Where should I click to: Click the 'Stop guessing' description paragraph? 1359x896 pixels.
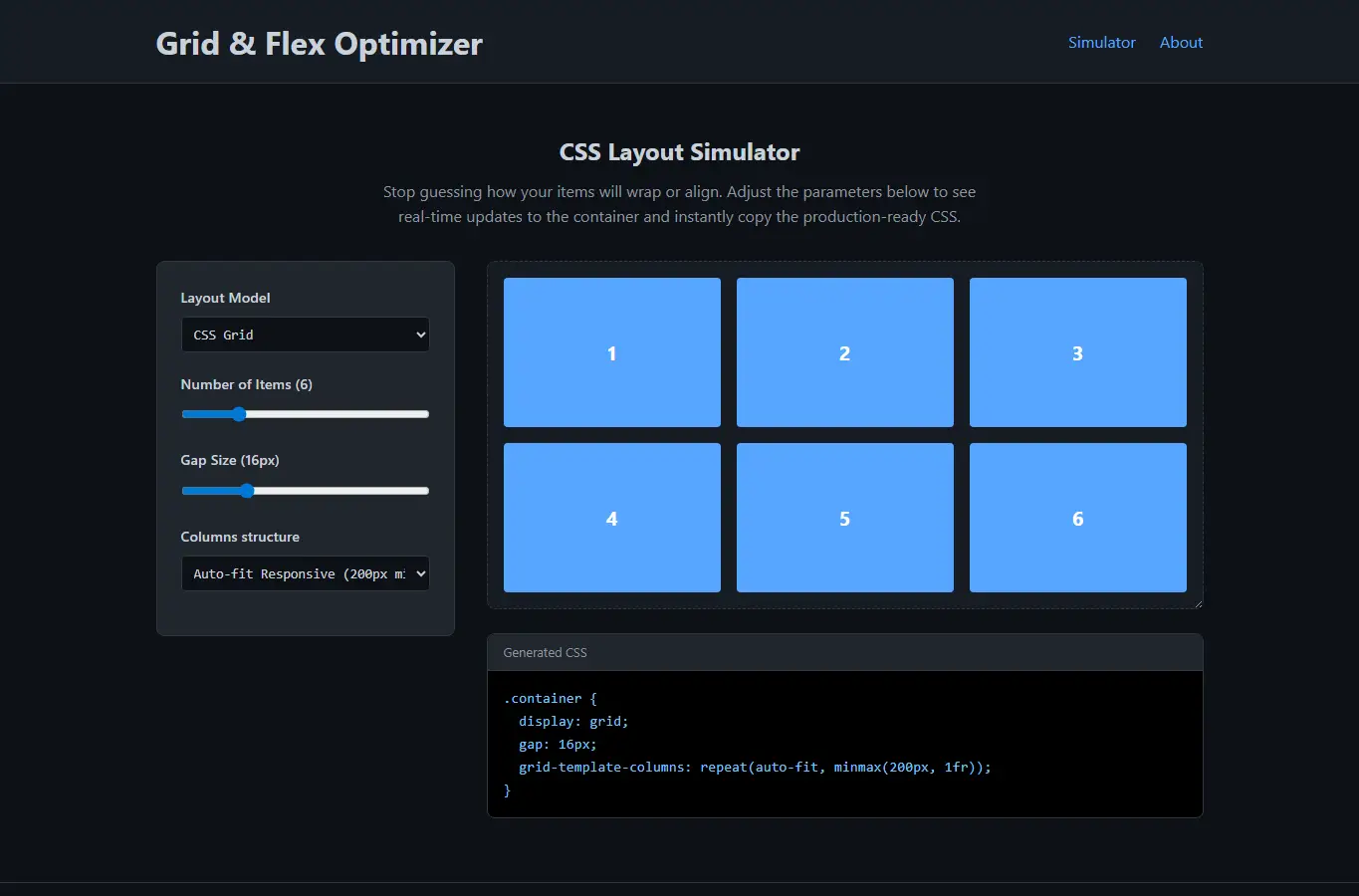(x=680, y=204)
